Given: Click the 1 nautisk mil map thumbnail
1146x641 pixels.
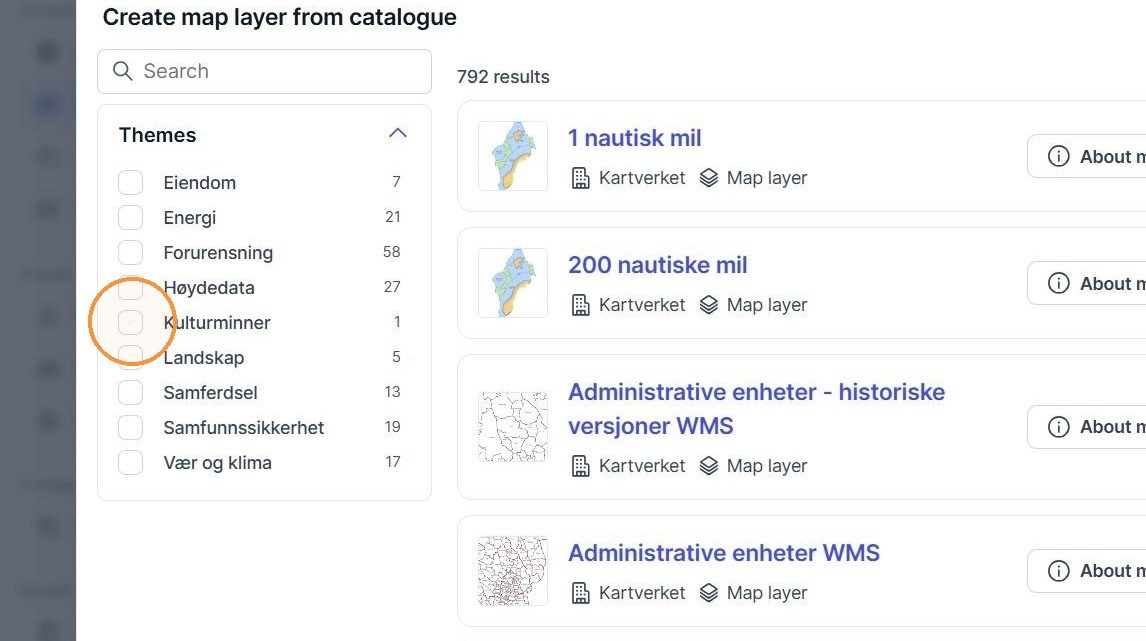Looking at the screenshot, I should point(513,156).
